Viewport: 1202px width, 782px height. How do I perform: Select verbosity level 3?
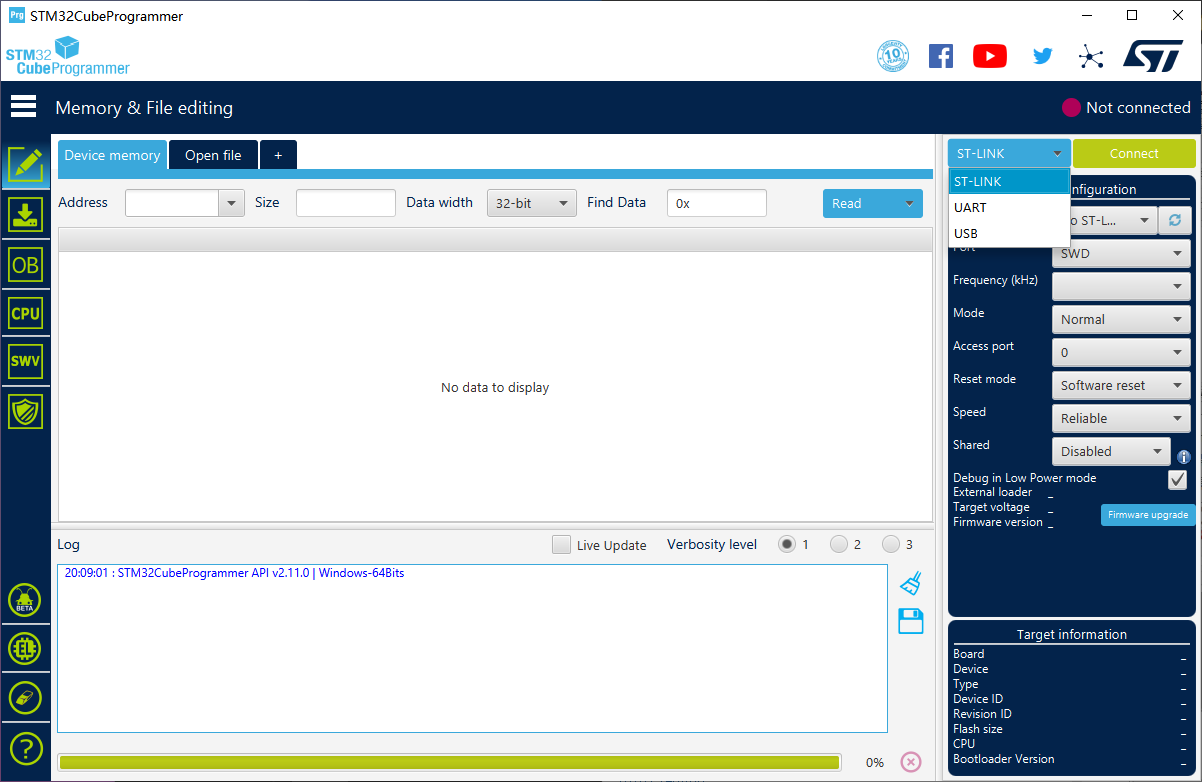tap(891, 544)
